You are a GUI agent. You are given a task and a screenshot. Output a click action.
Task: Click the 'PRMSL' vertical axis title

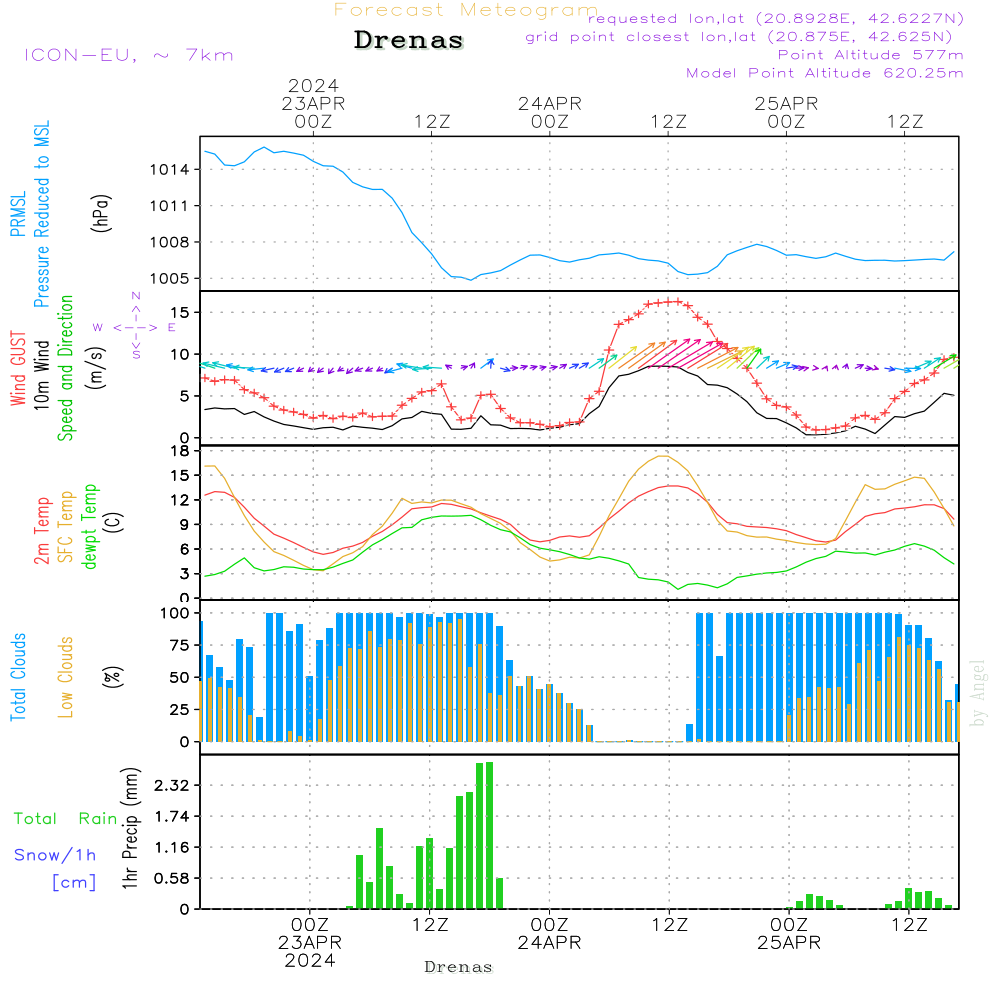(18, 214)
